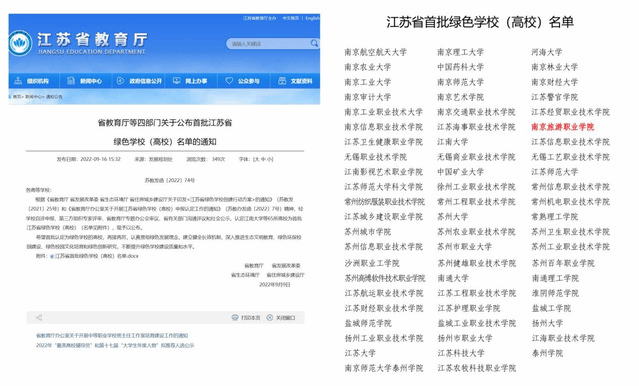Screen dimensions: 639x386
Task: Click 淮阴师范学院 in the list
Action: click(x=555, y=293)
